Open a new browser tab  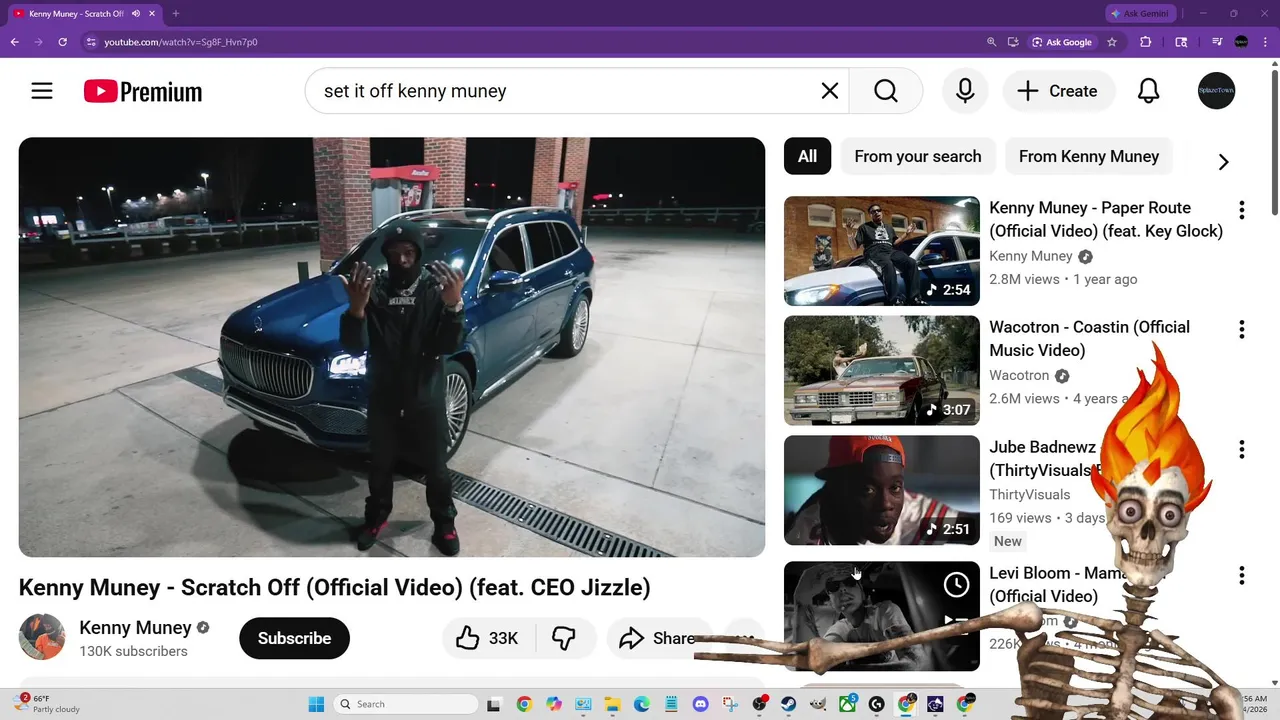(x=176, y=13)
